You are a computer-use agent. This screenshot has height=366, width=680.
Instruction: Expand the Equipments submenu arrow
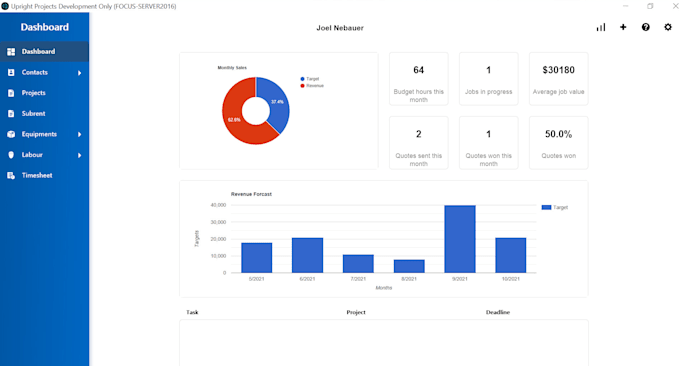(79, 134)
